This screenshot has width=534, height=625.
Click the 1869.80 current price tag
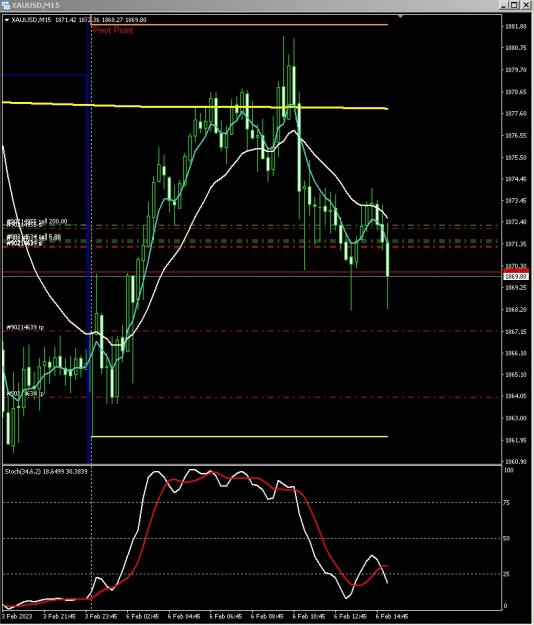516,276
